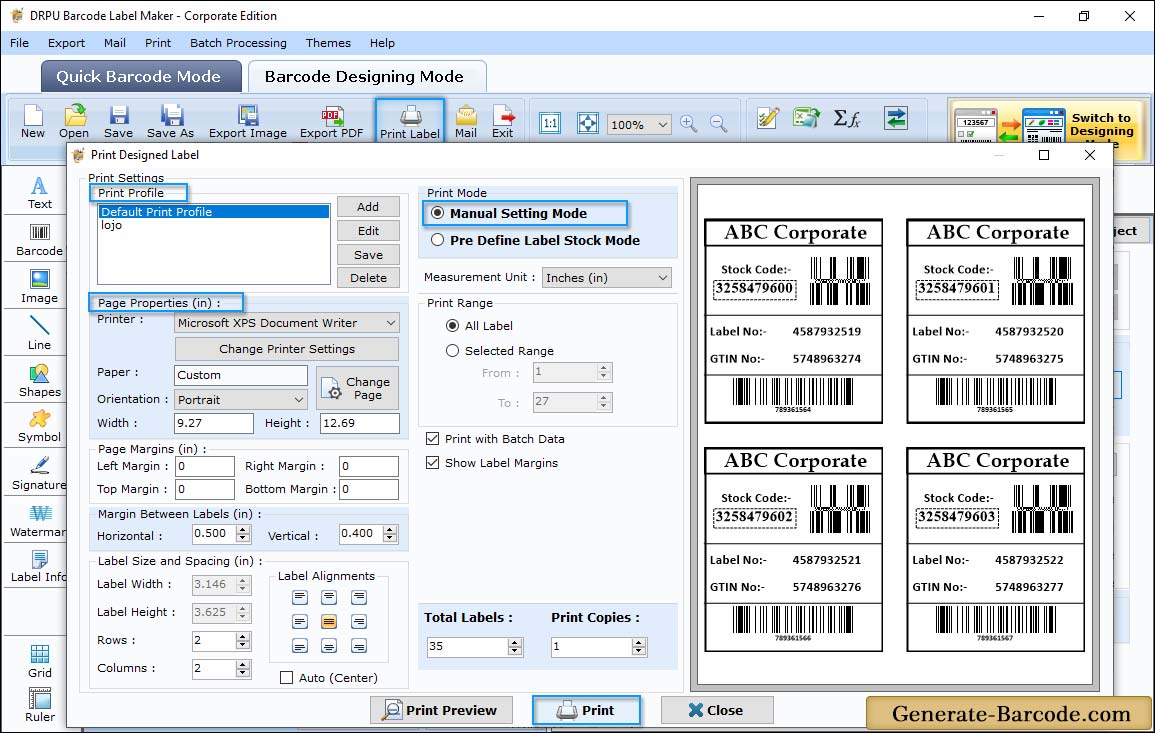1155x733 pixels.
Task: Select highlighted center label alignment
Action: [x=329, y=622]
